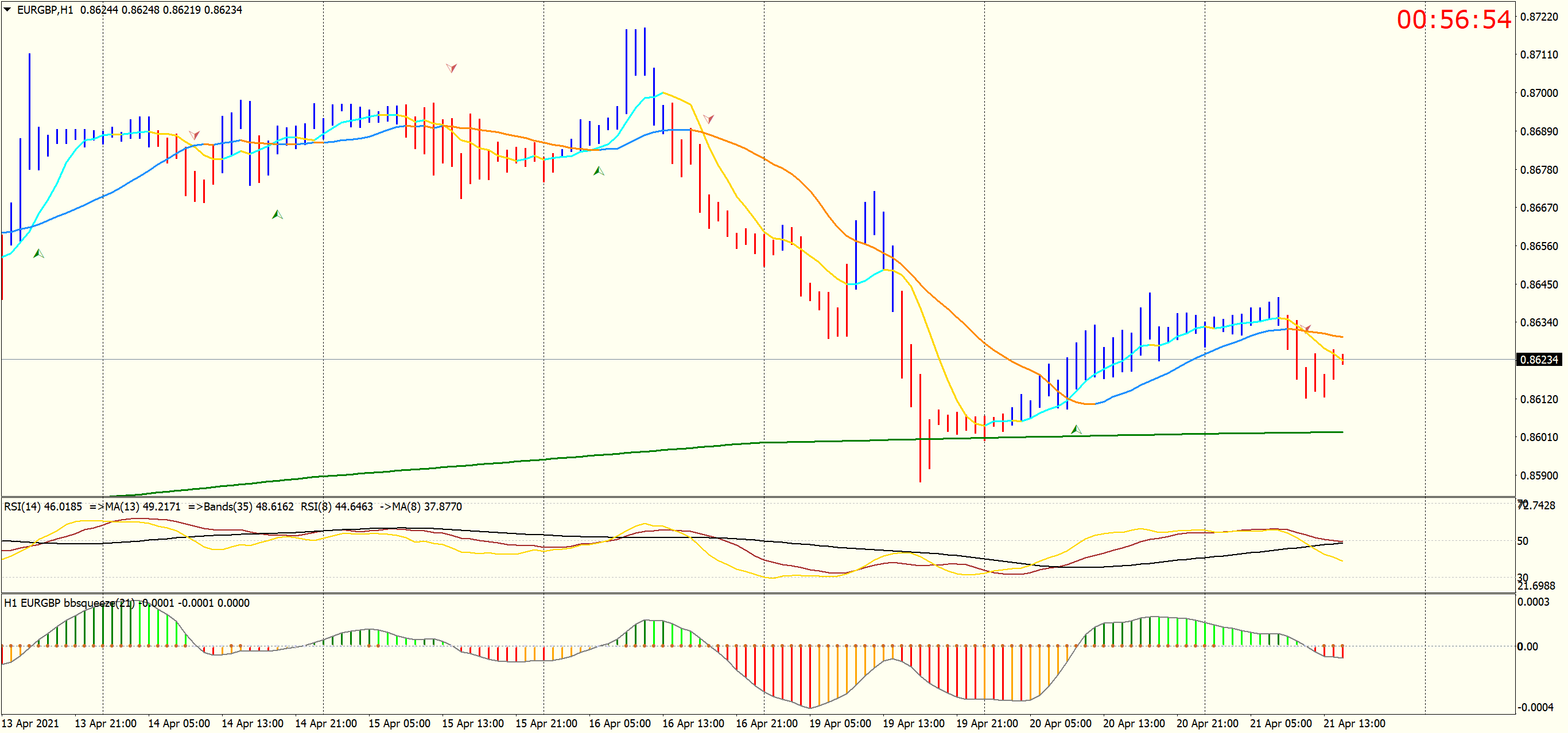
Task: Click the highlighted 0.86234 current price label
Action: click(1539, 360)
